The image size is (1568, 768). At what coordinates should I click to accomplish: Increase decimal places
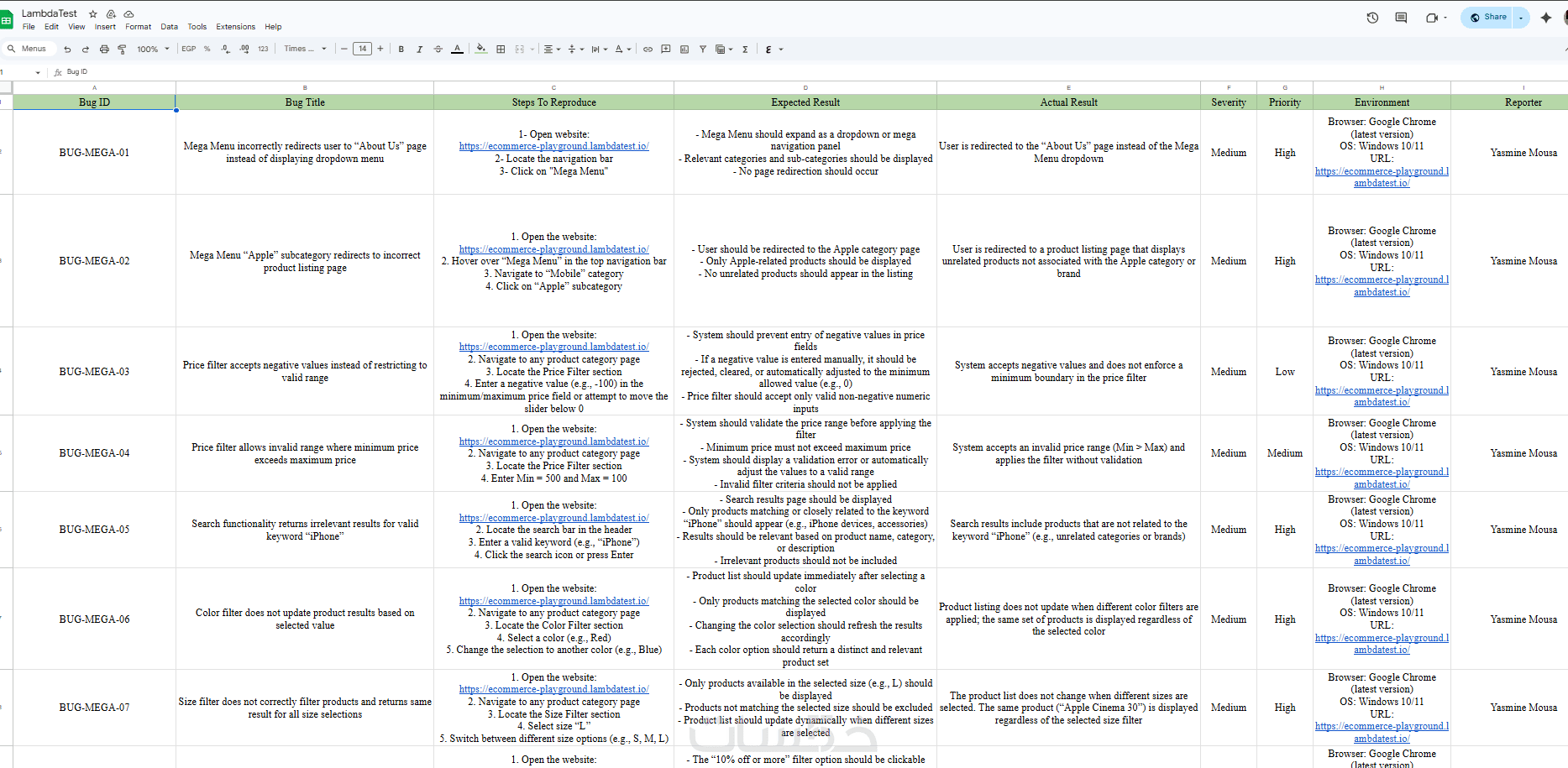click(244, 49)
